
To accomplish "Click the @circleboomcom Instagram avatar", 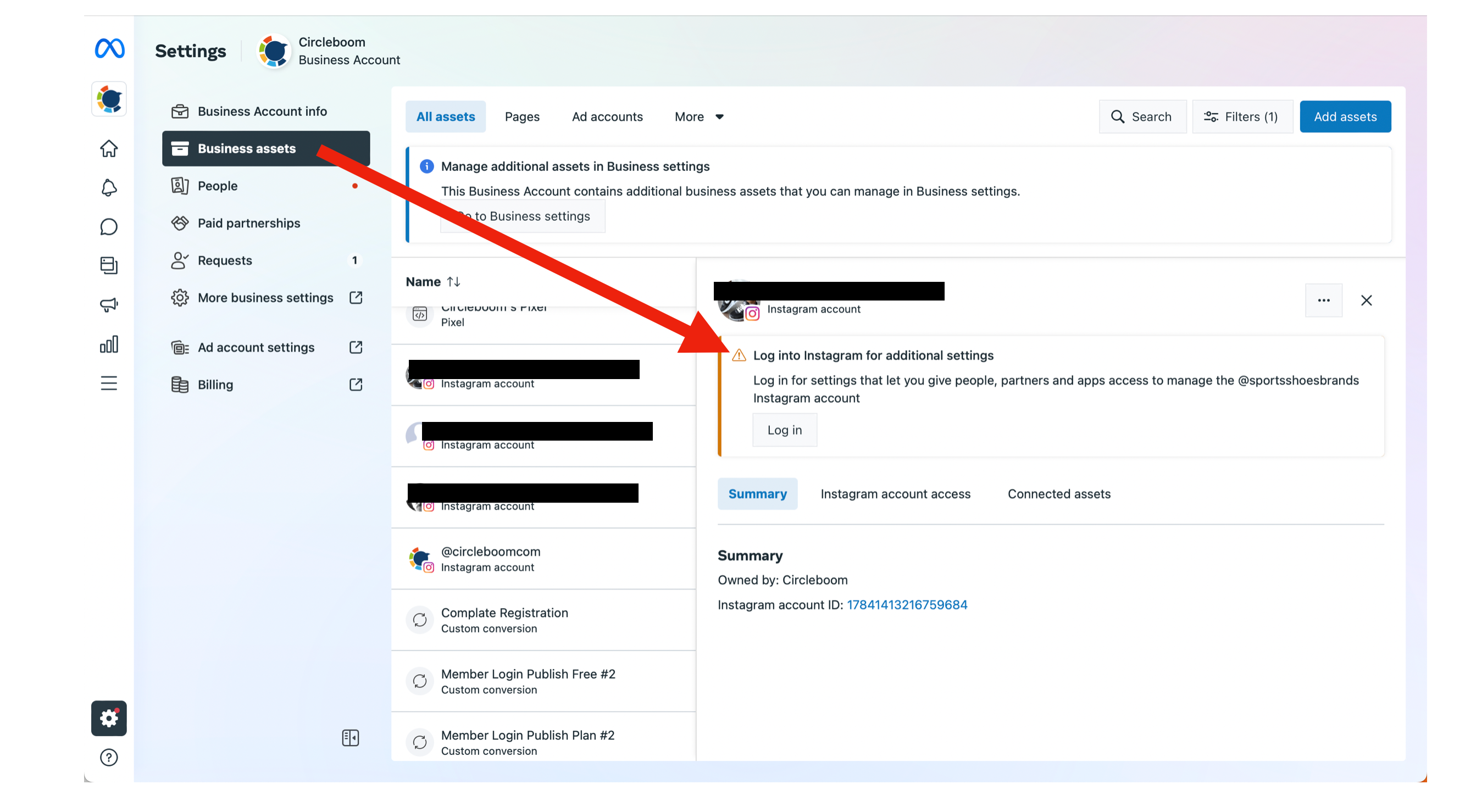I will pos(420,559).
